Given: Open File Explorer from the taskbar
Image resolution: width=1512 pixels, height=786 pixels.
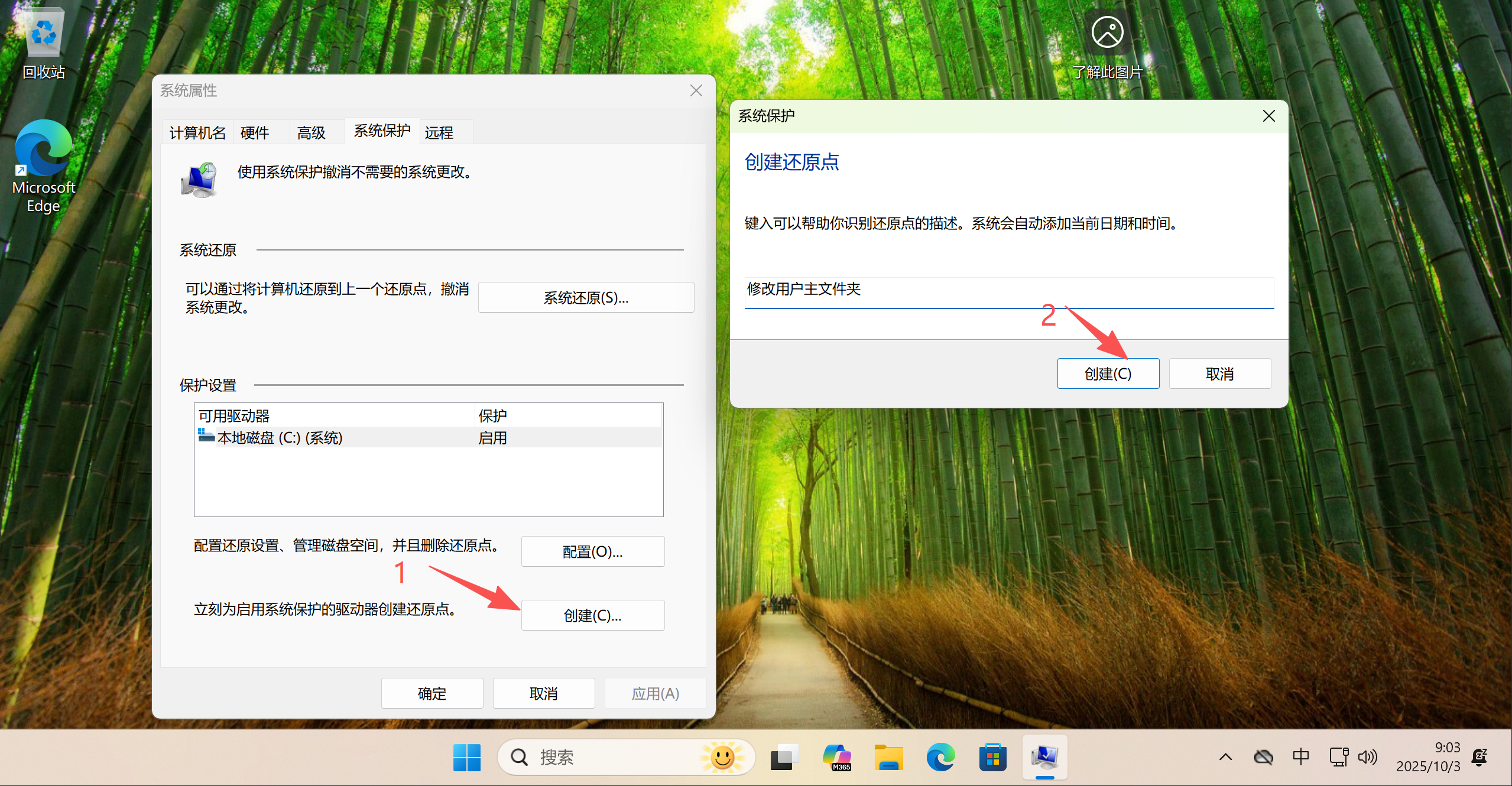Looking at the screenshot, I should click(x=888, y=757).
